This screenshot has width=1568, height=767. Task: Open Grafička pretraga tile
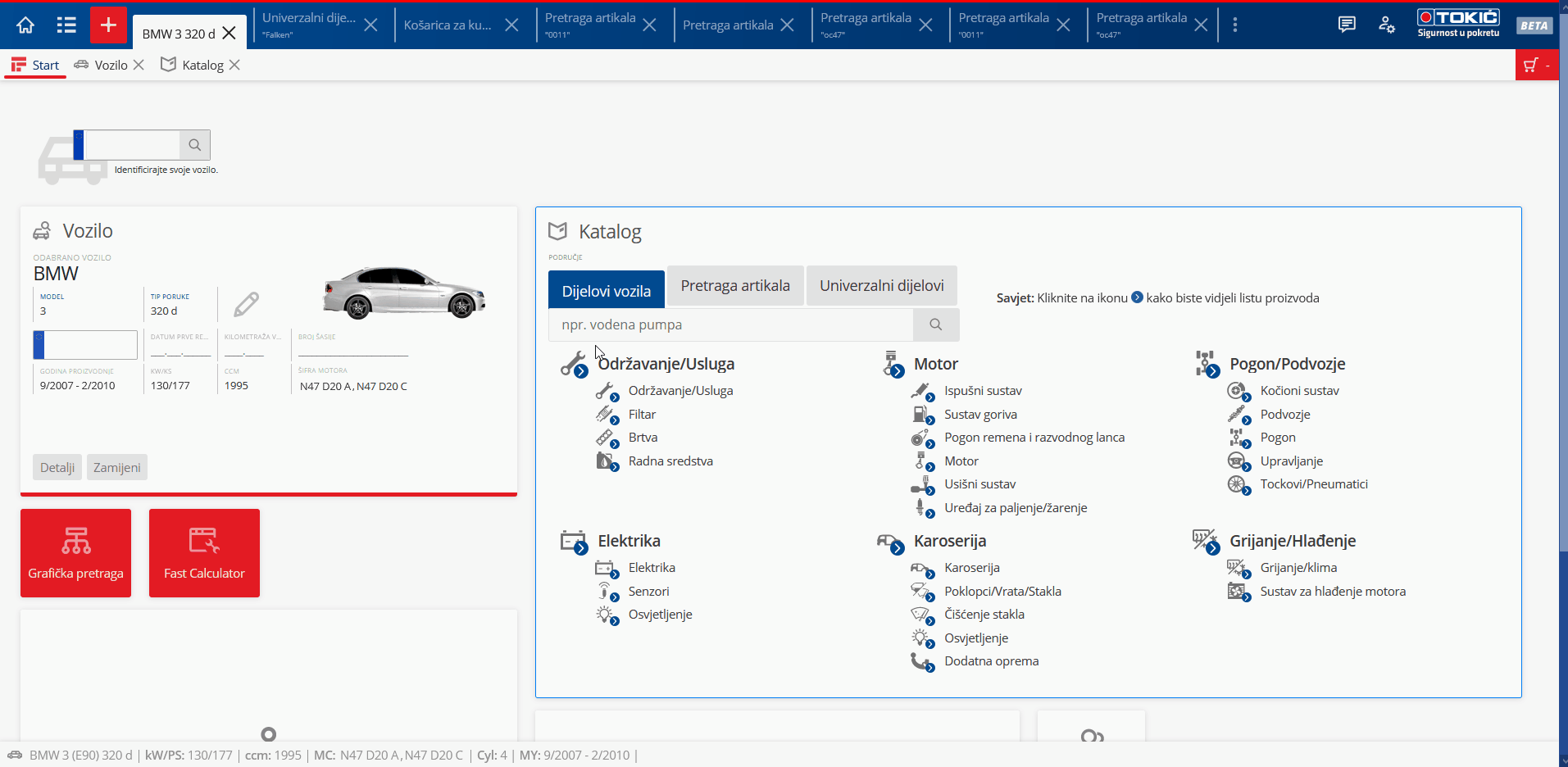pyautogui.click(x=75, y=553)
